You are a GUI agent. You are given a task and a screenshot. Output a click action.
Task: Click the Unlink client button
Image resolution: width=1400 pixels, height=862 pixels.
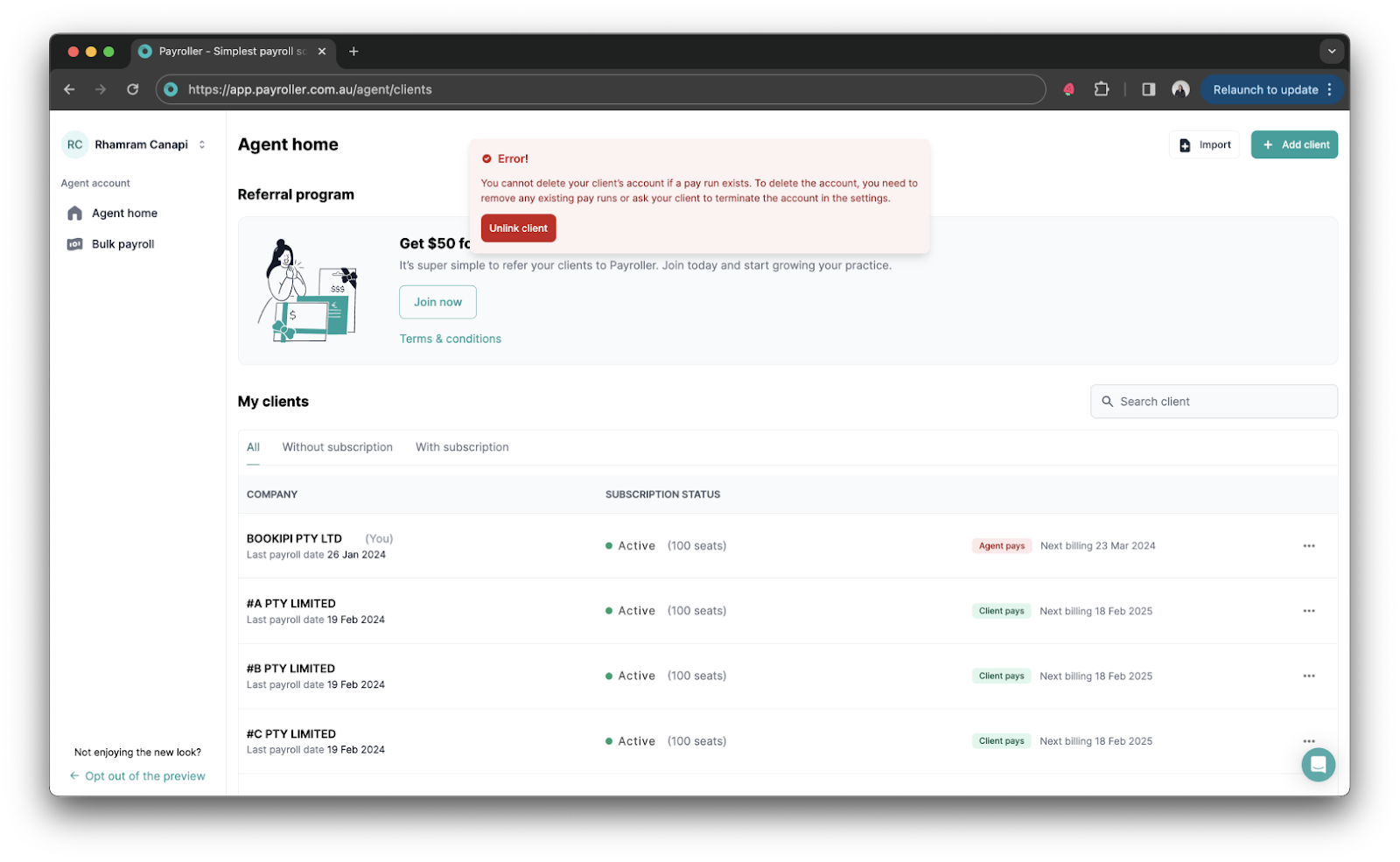(518, 228)
